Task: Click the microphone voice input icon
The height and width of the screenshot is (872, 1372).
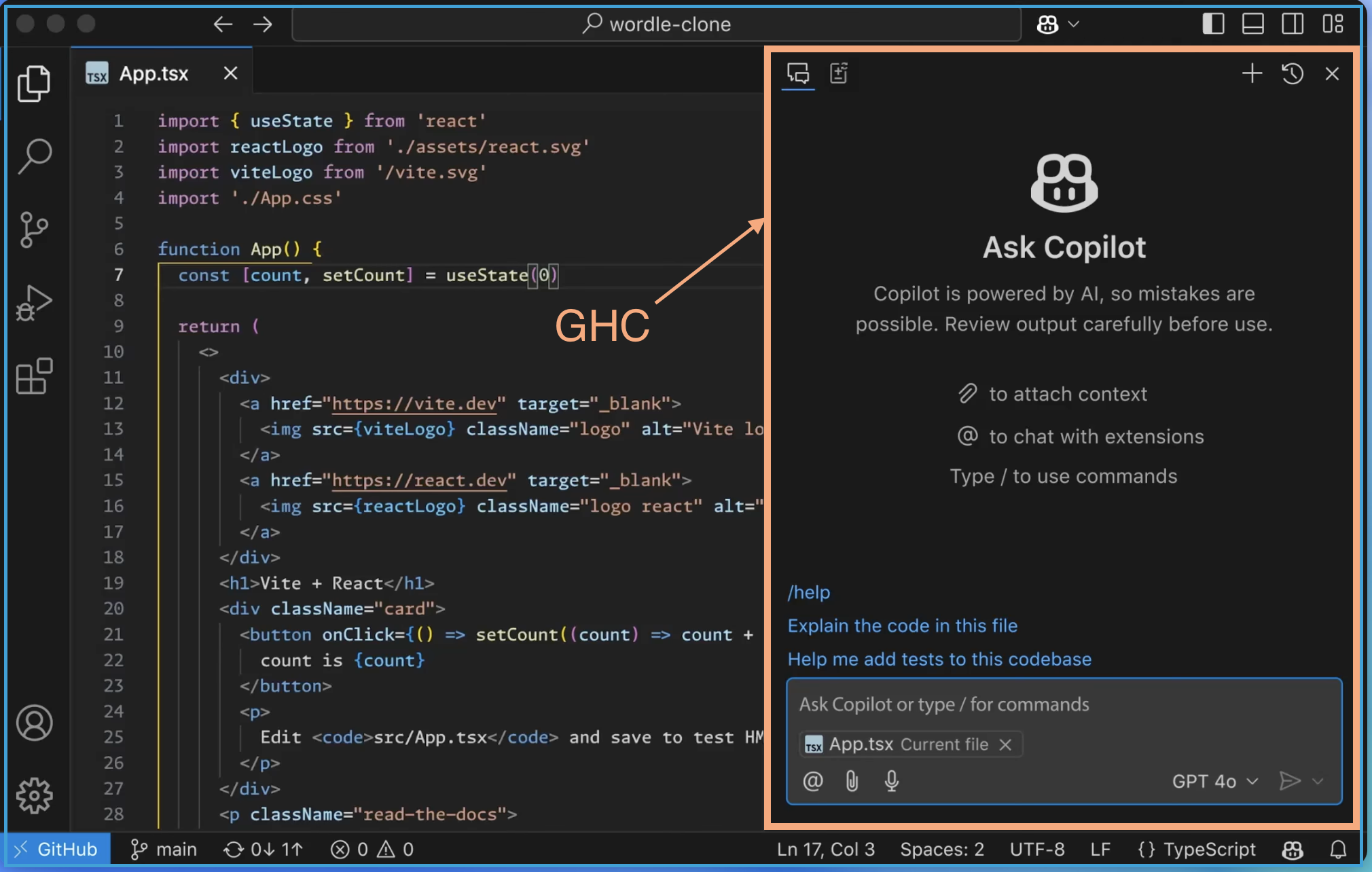Action: 892,781
